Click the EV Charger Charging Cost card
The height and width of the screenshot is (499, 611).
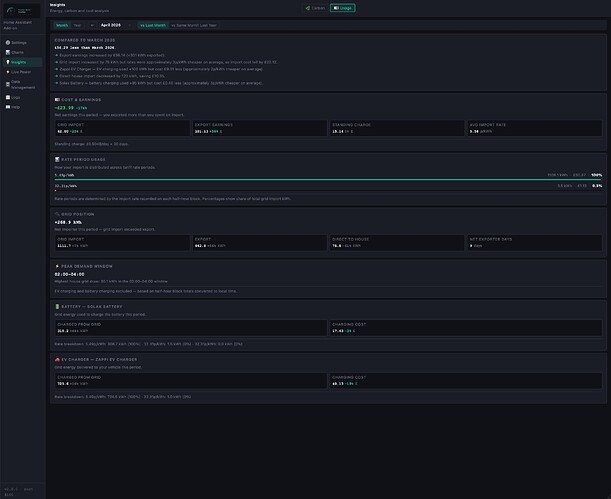tap(466, 381)
